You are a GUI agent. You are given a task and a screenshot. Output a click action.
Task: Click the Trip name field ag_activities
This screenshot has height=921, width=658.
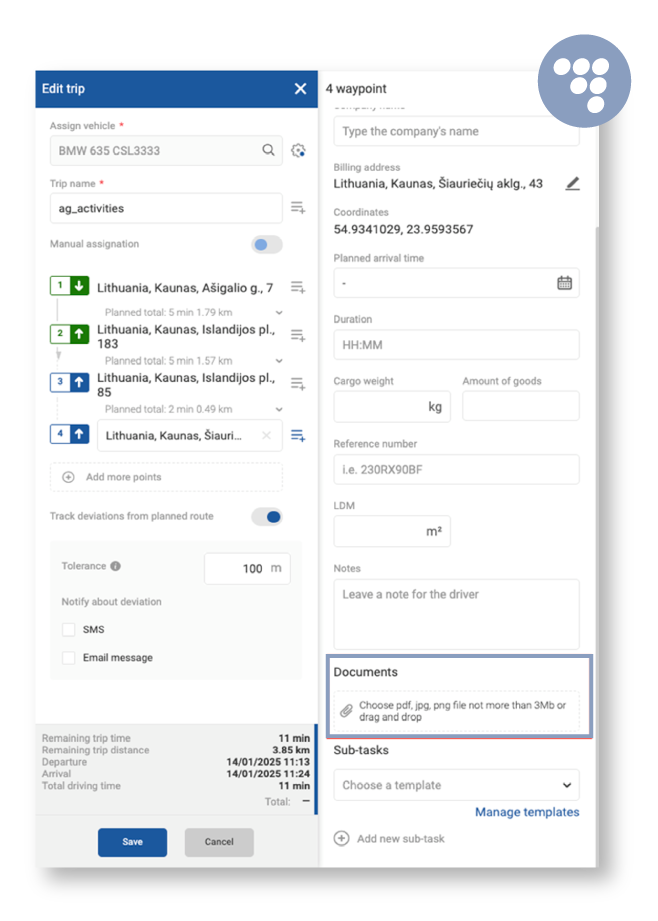click(x=166, y=209)
